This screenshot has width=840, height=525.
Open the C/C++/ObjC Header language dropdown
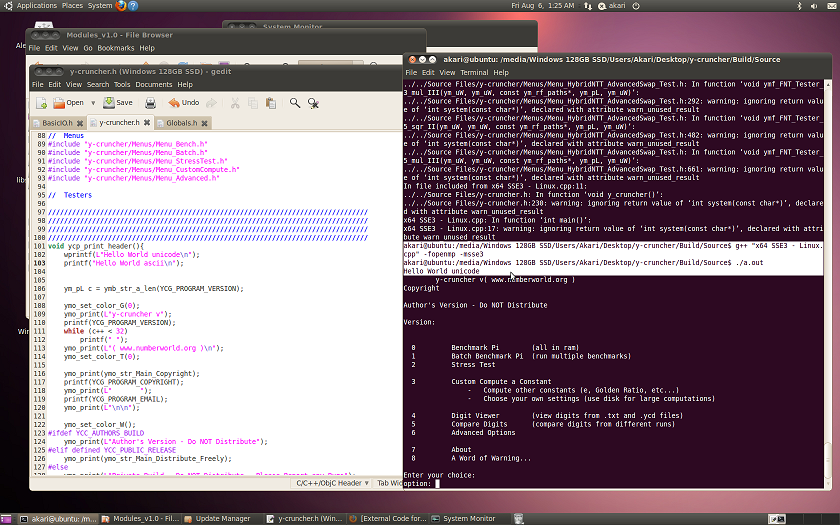pyautogui.click(x=330, y=483)
